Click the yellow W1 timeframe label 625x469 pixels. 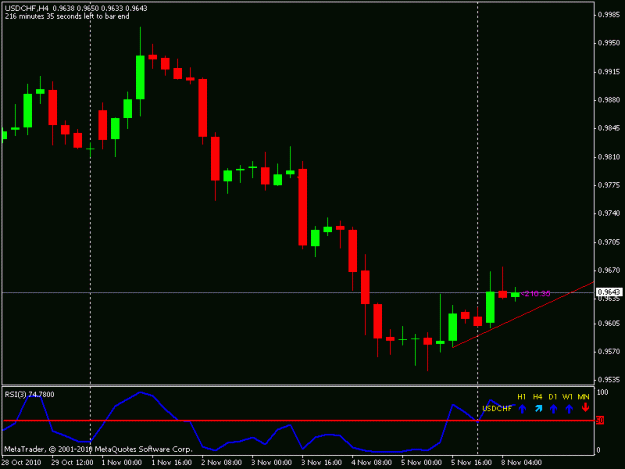568,397
